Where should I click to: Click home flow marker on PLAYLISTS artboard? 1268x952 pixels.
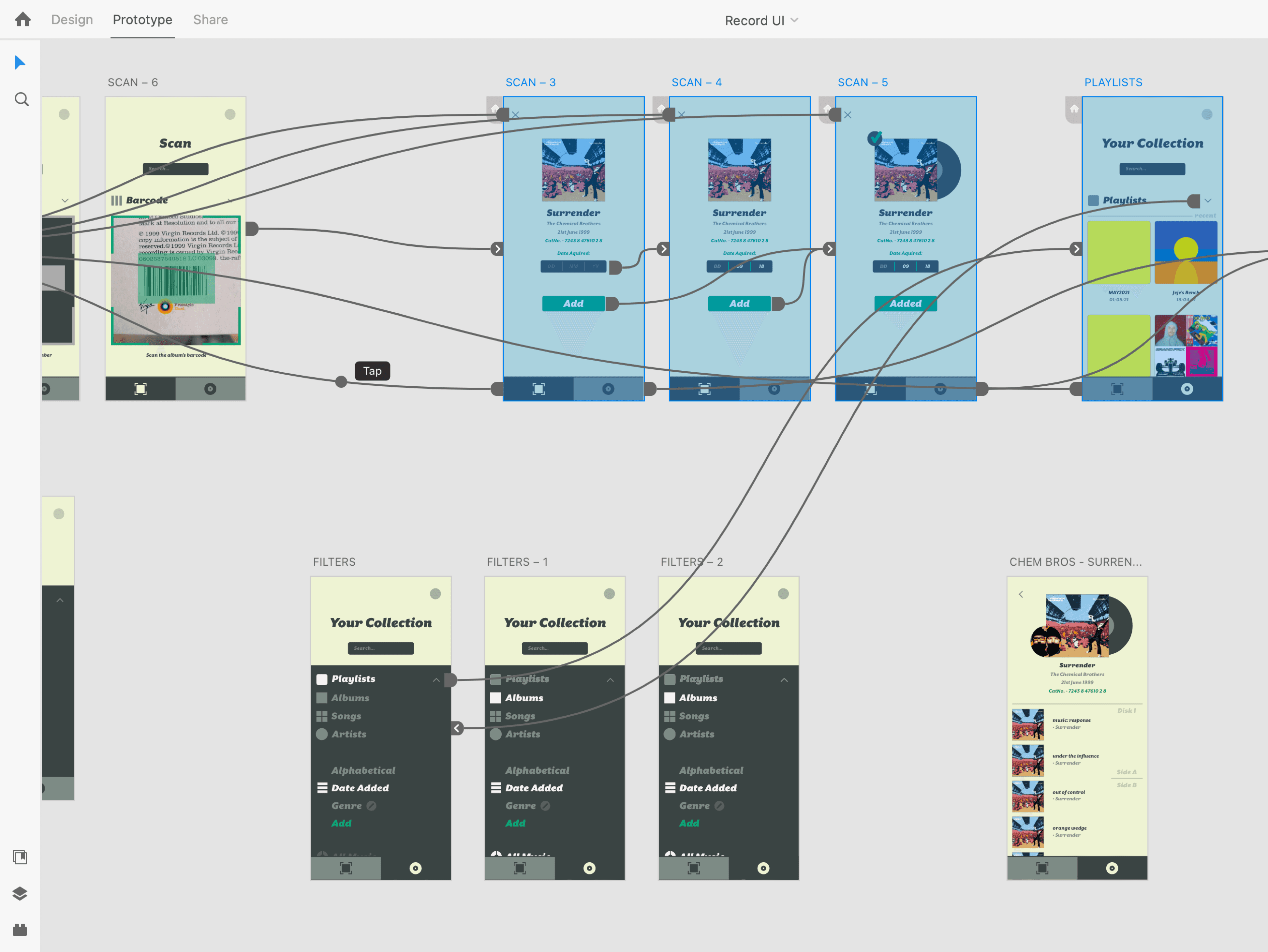pos(1074,109)
